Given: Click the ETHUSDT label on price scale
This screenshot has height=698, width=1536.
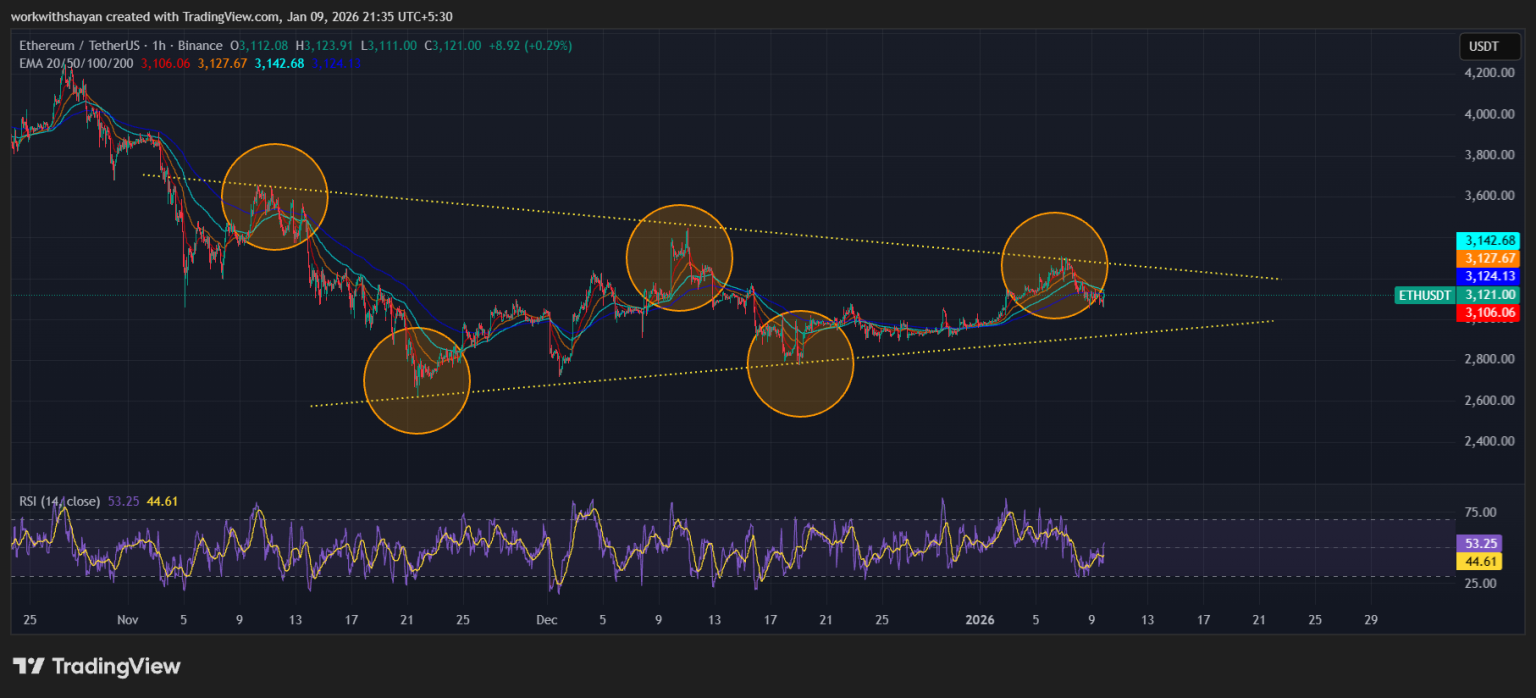Looking at the screenshot, I should point(1424,295).
